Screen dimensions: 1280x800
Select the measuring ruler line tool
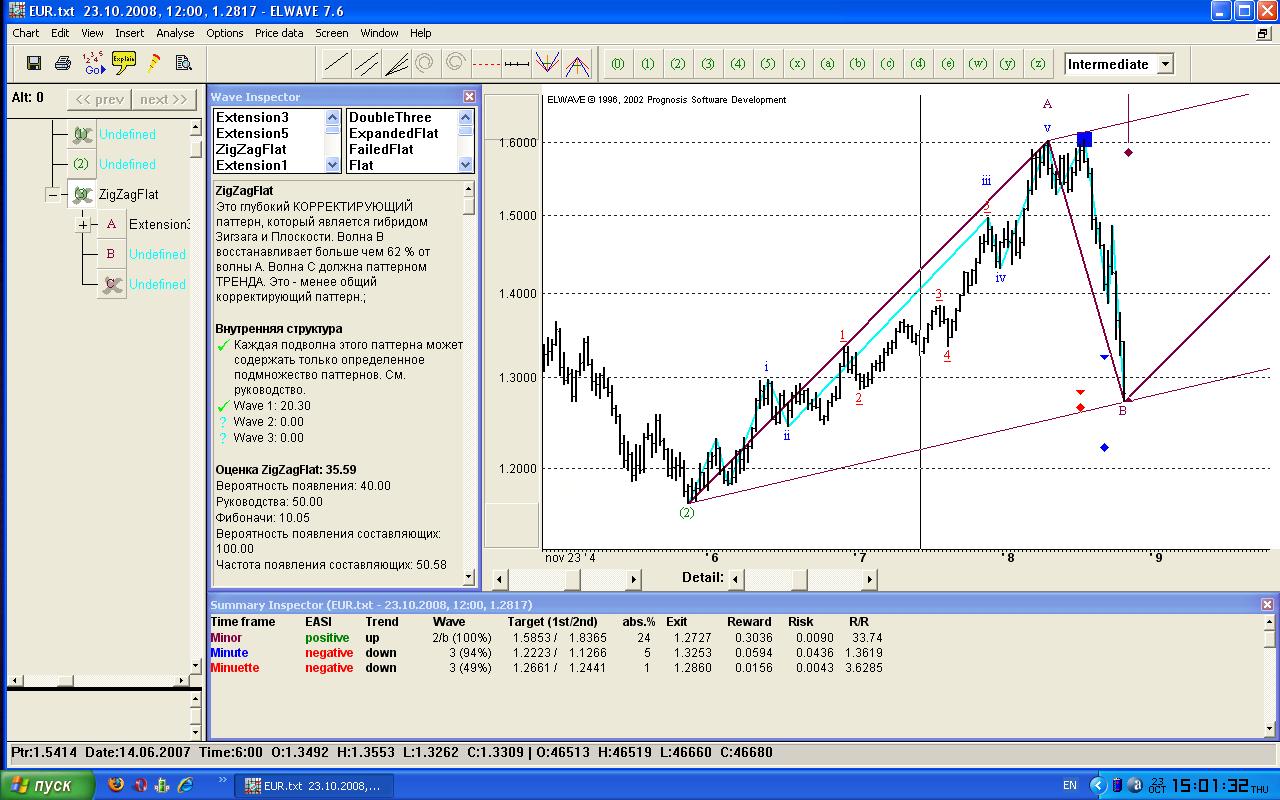pyautogui.click(x=516, y=64)
